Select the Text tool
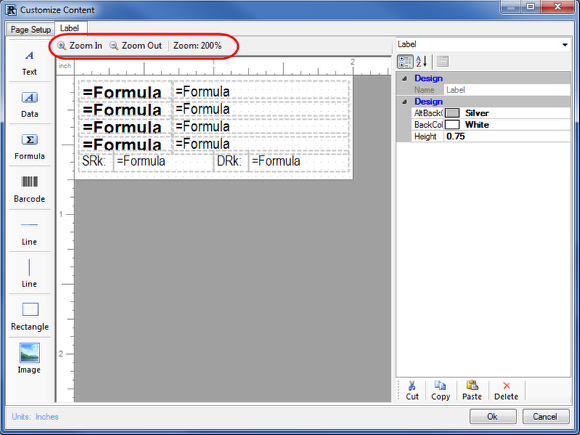 click(x=29, y=62)
